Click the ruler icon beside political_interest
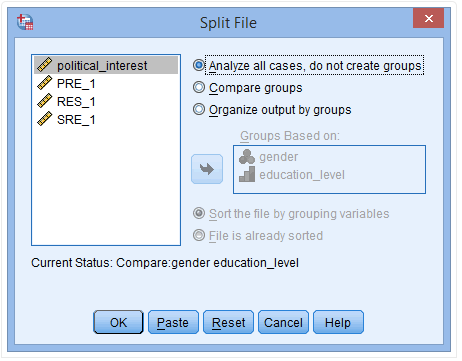462x361 pixels. click(45, 65)
